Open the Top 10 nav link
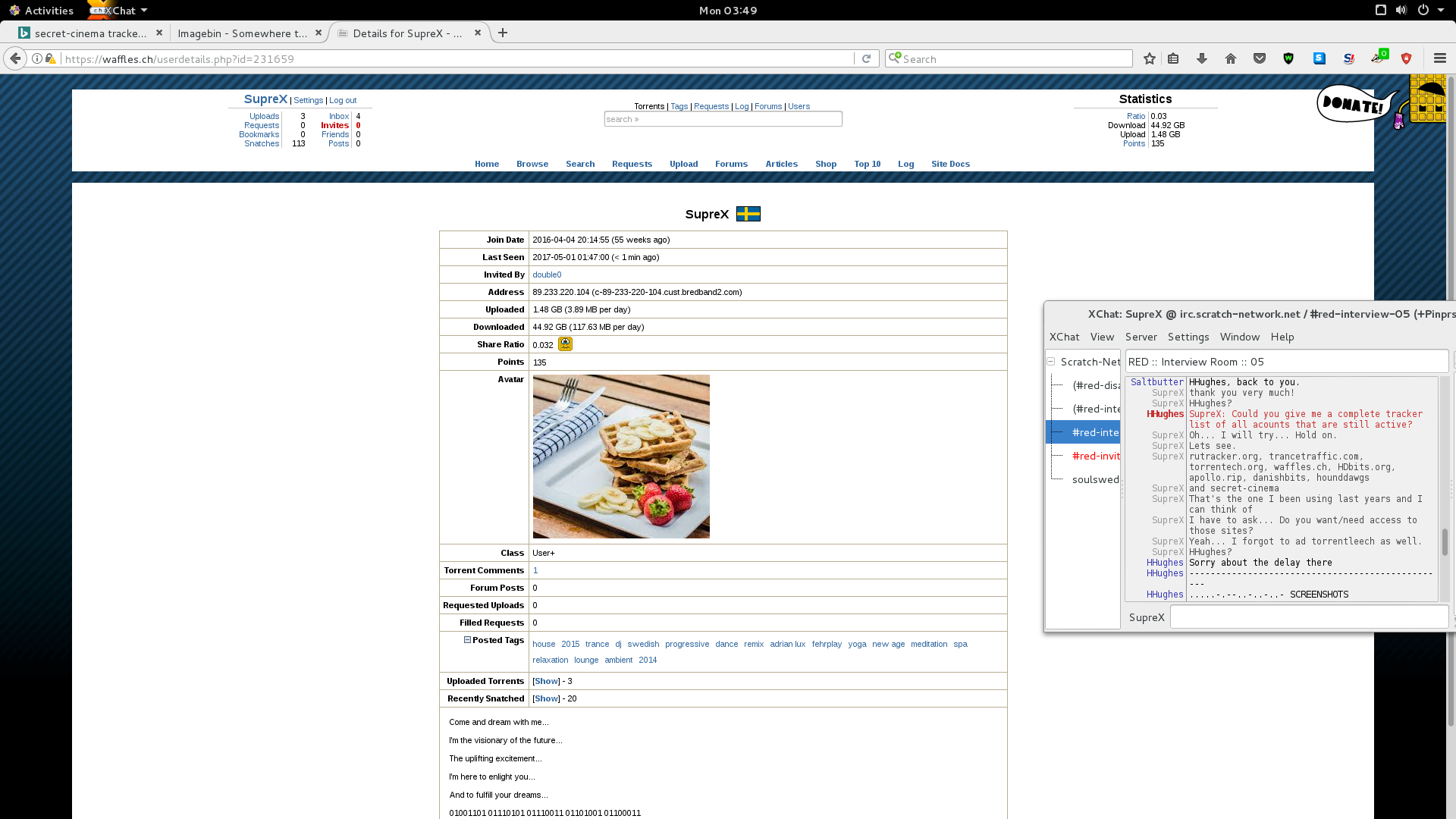 click(x=867, y=164)
